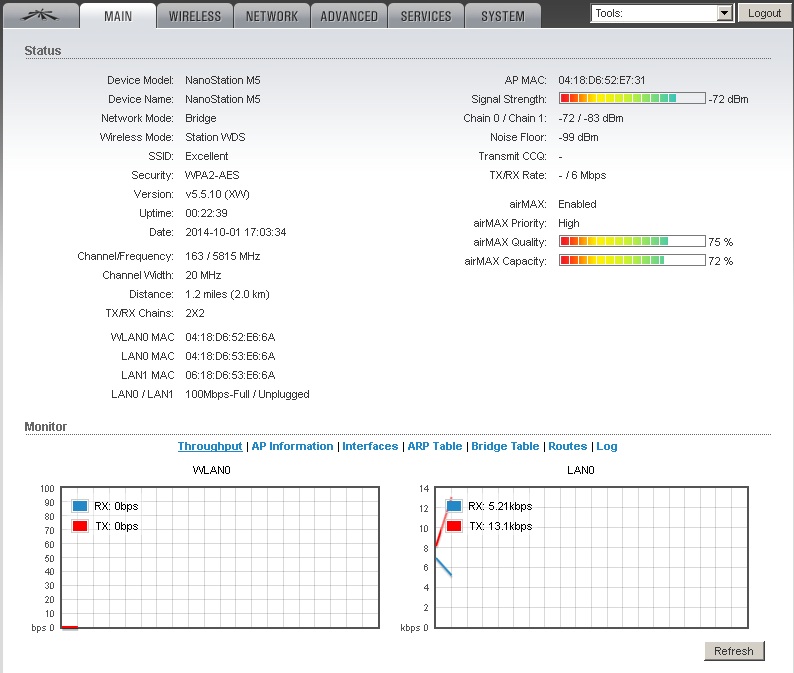Open the Throughput monitor link

210,446
